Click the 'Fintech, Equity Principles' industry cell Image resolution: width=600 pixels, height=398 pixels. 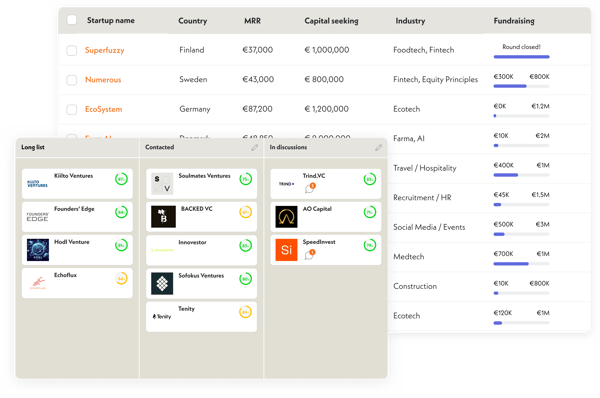coord(435,79)
